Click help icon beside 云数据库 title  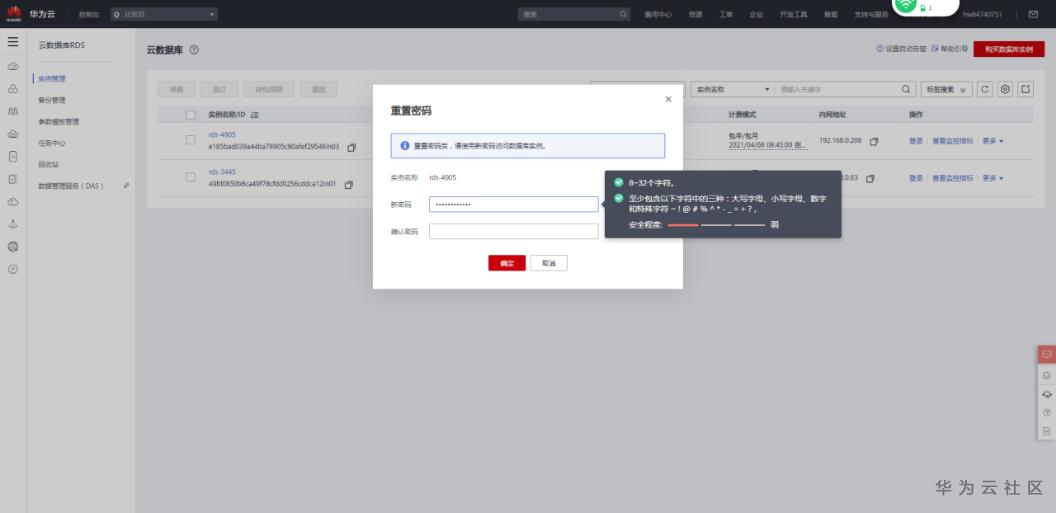[194, 50]
